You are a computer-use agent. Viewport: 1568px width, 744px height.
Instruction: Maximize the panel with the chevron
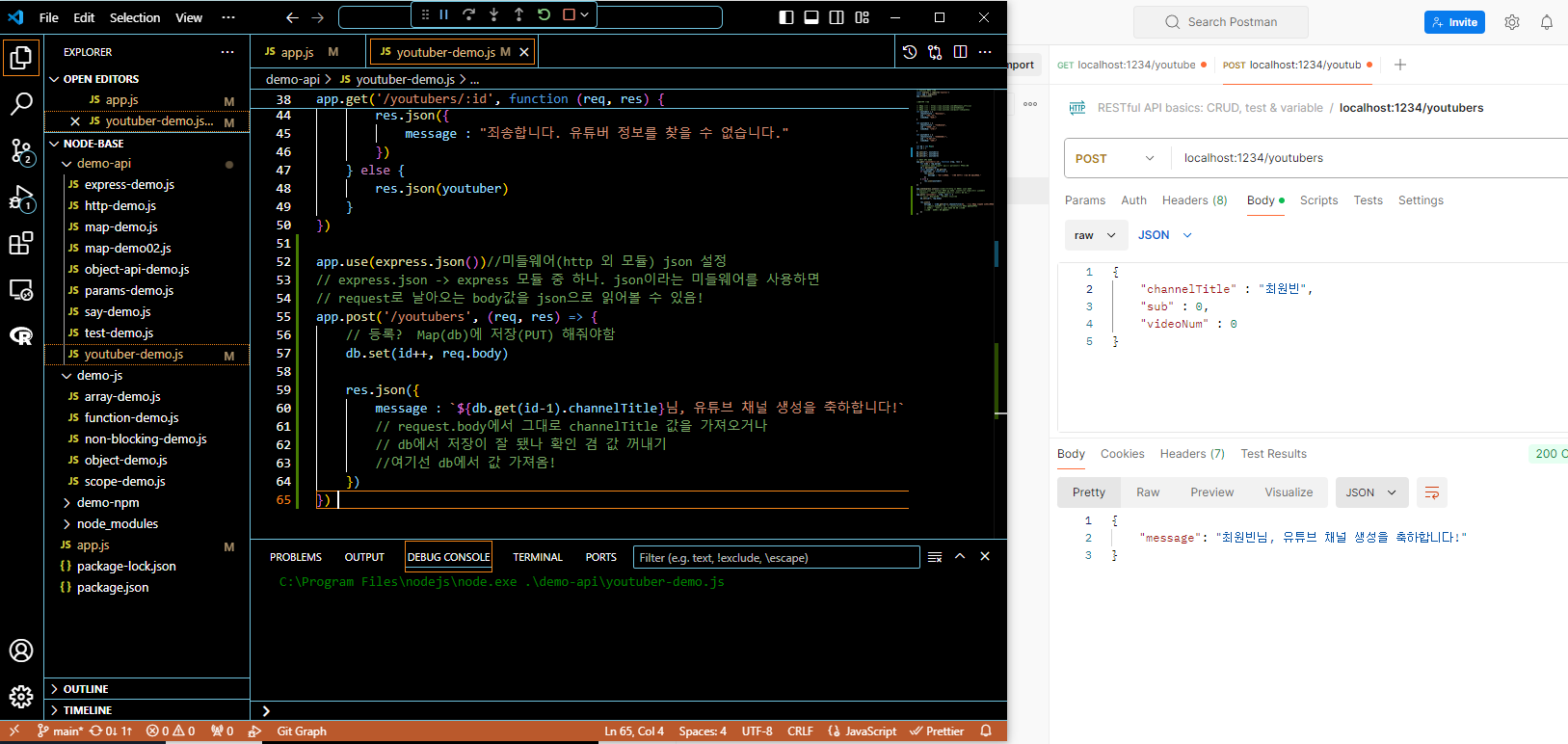point(960,556)
